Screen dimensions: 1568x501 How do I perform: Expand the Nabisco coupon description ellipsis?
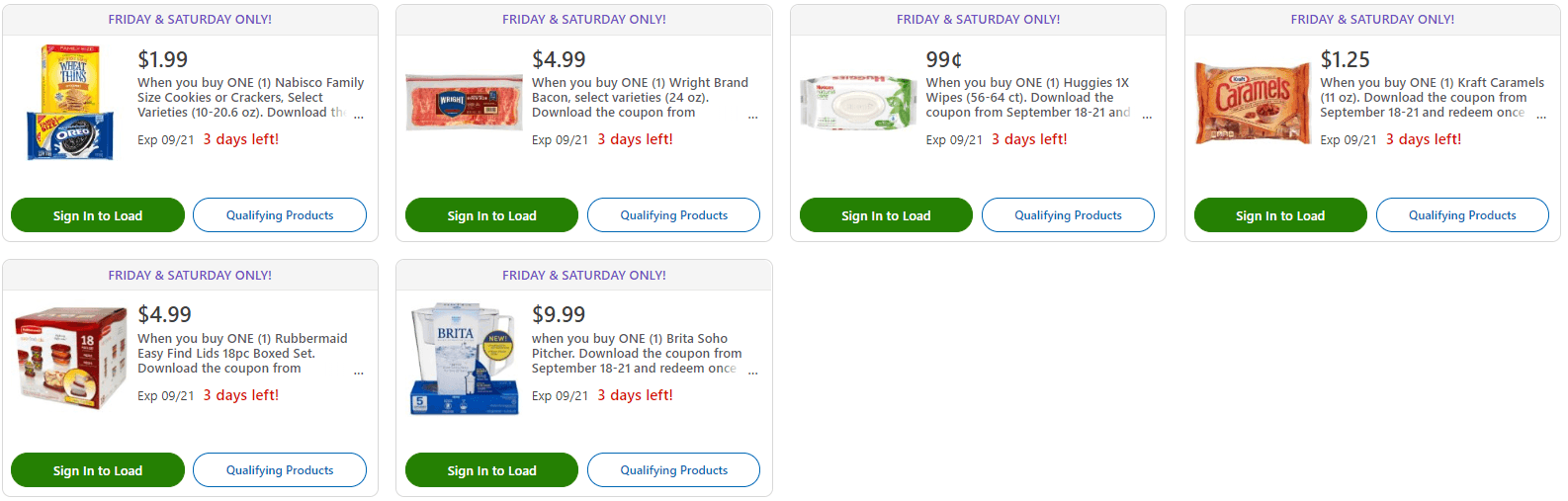click(x=359, y=117)
